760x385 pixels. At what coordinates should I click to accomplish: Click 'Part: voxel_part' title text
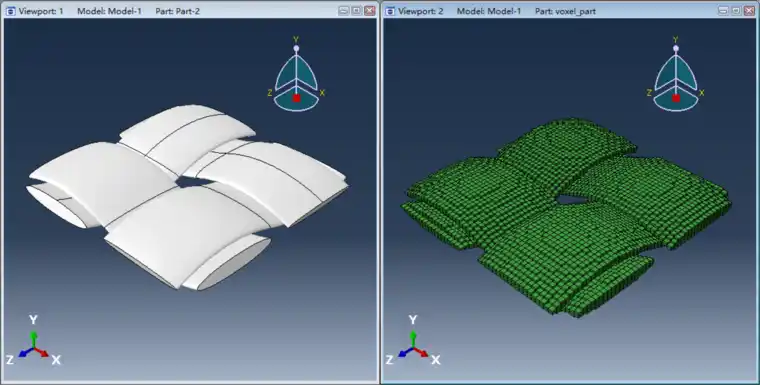[565, 11]
